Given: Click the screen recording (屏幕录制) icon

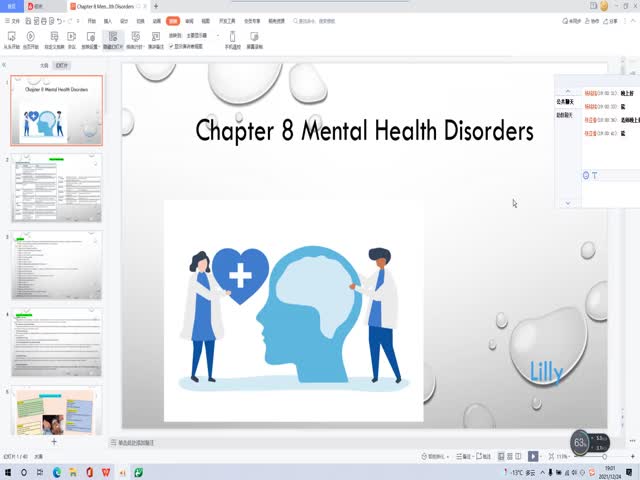Looking at the screenshot, I should pos(254,40).
